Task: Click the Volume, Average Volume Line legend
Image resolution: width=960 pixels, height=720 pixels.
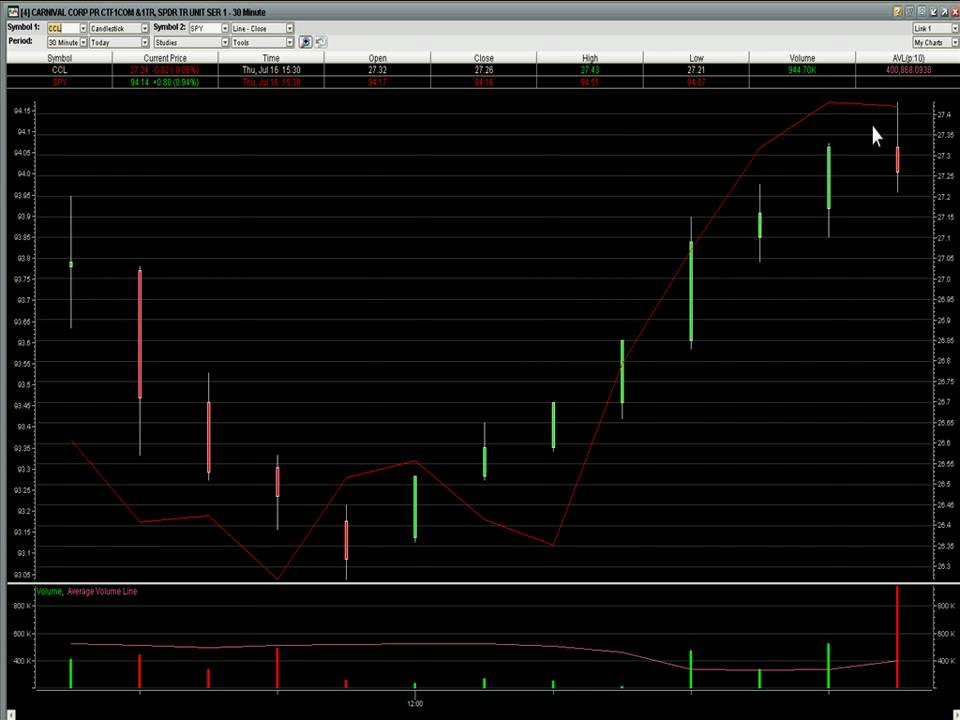Action: point(87,591)
